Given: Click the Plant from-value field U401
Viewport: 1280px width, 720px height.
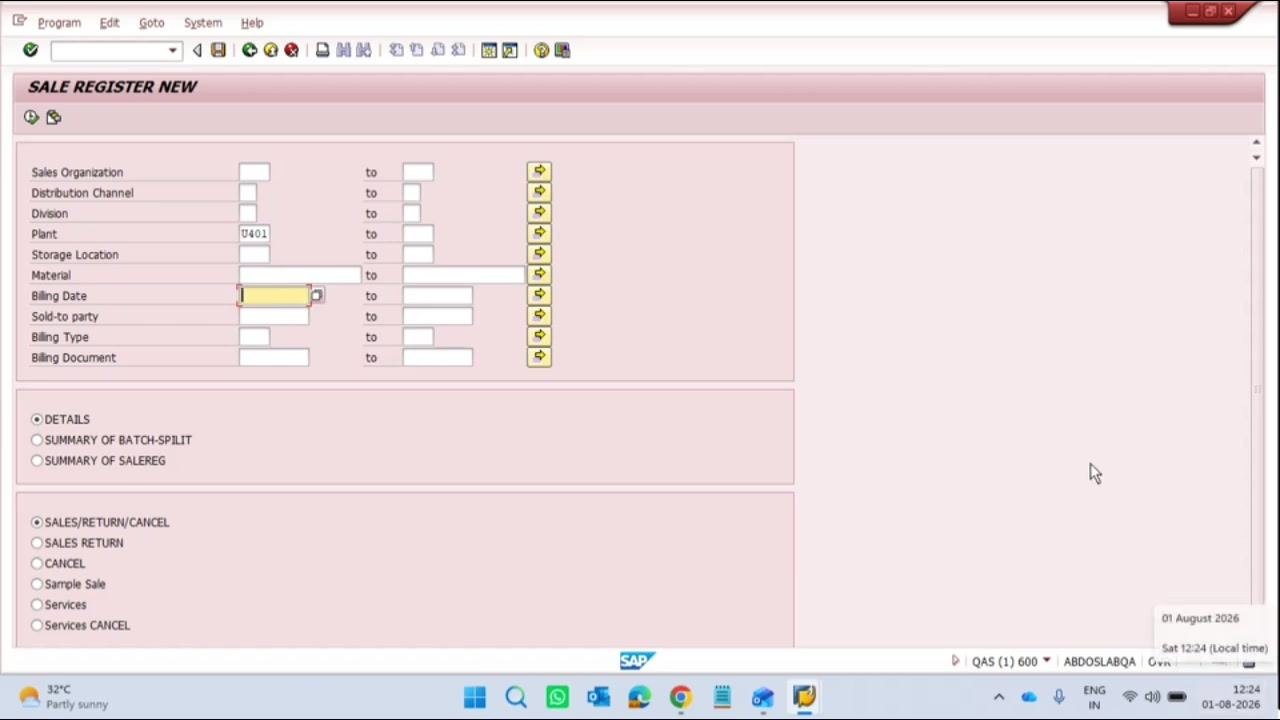Looking at the screenshot, I should 254,234.
